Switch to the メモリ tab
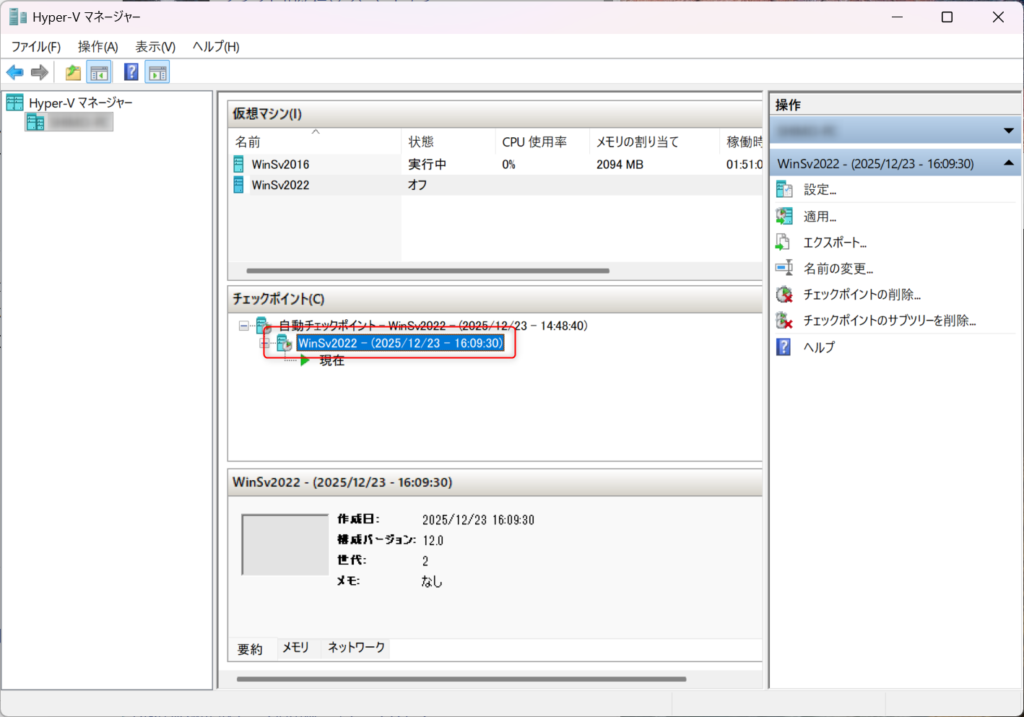Viewport: 1024px width, 717px height. pyautogui.click(x=295, y=648)
